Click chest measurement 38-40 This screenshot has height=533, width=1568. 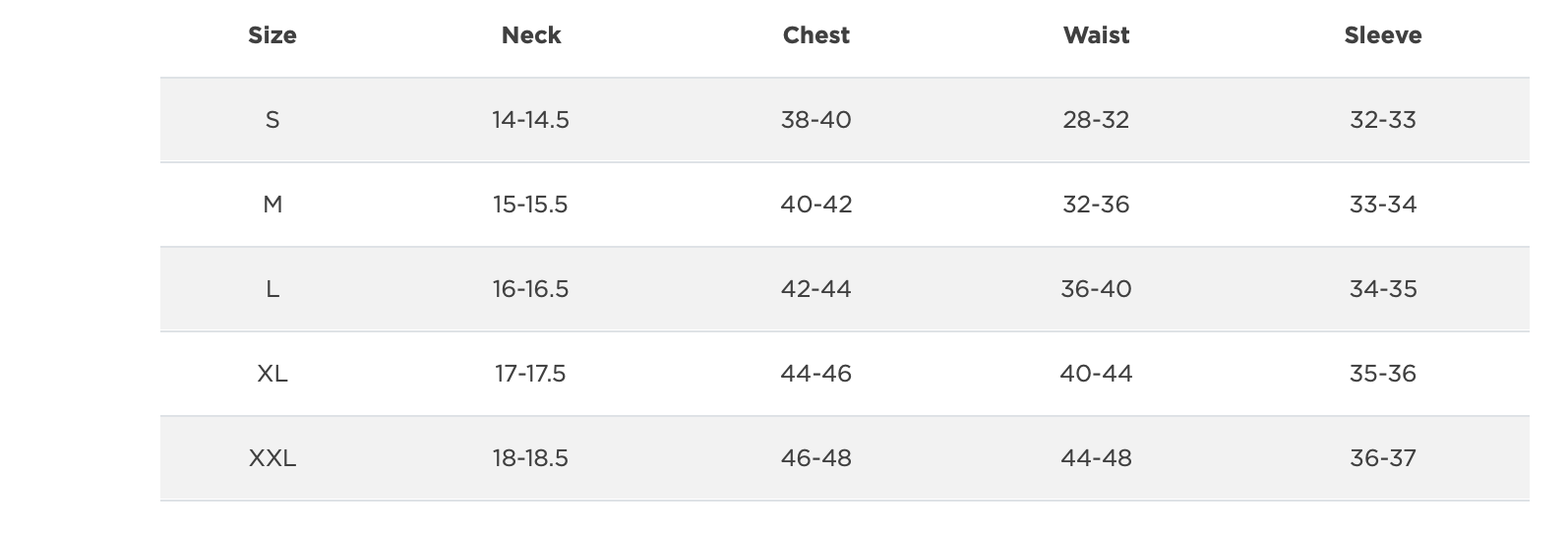(816, 120)
